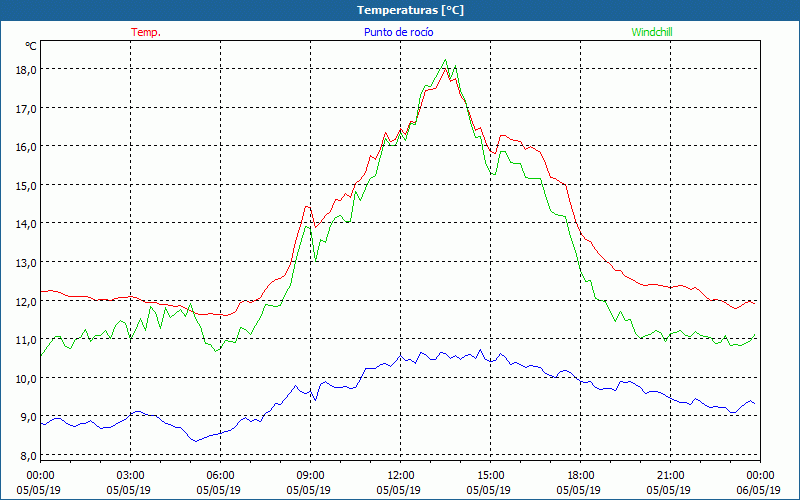
Task: Click the 14,0 y-axis value
Action: 26,224
